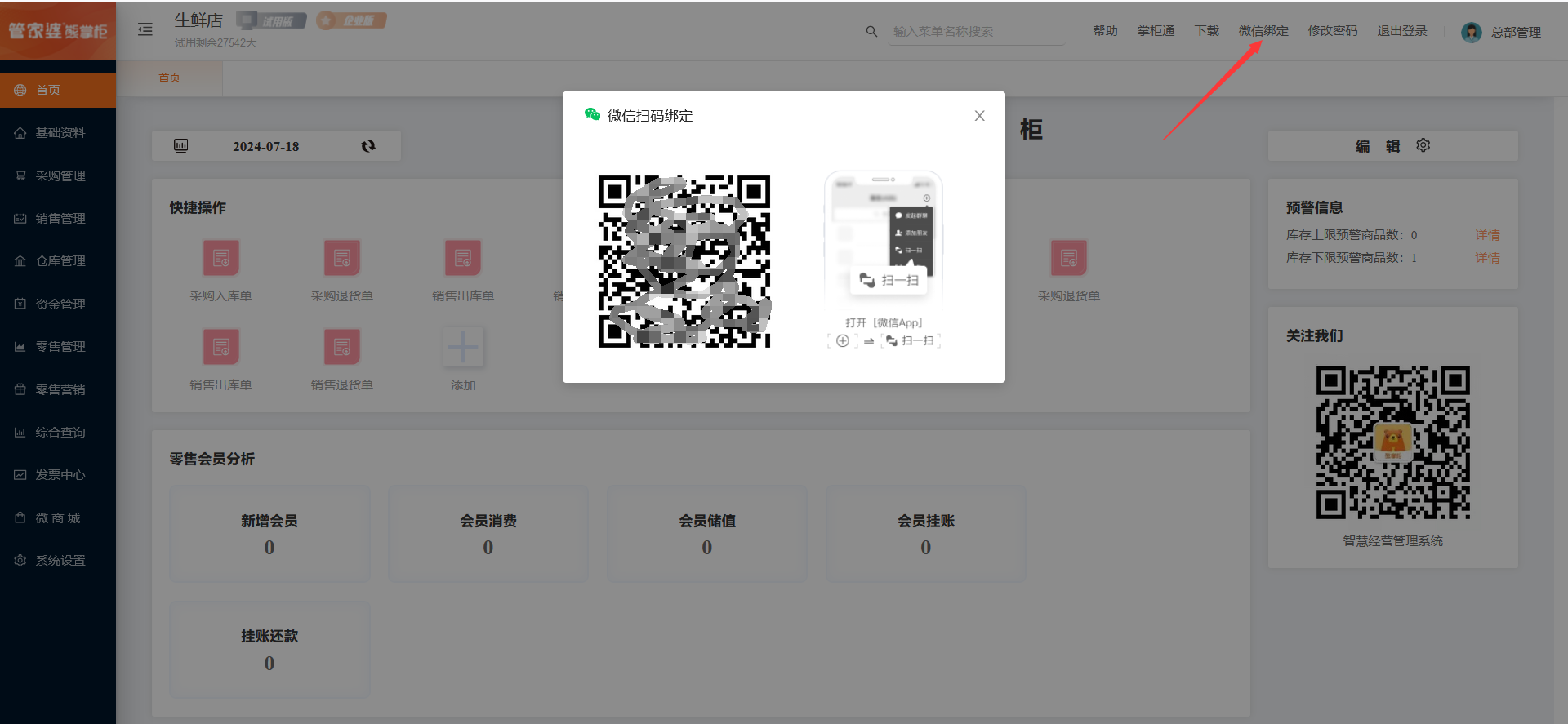The height and width of the screenshot is (724, 1568).
Task: Click the 会员消费 card
Action: pyautogui.click(x=488, y=534)
